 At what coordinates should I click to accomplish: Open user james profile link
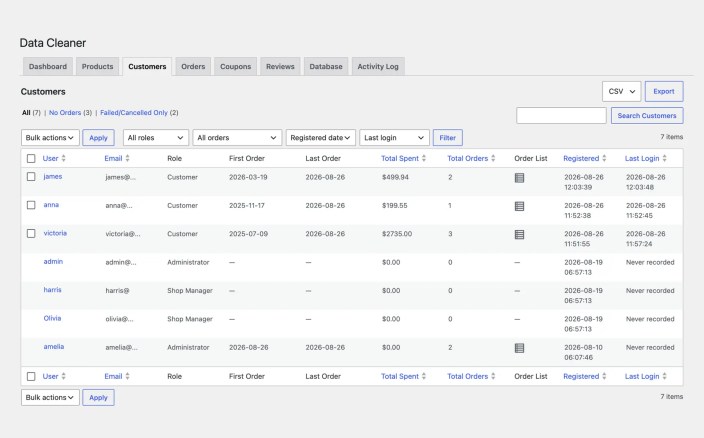(53, 176)
